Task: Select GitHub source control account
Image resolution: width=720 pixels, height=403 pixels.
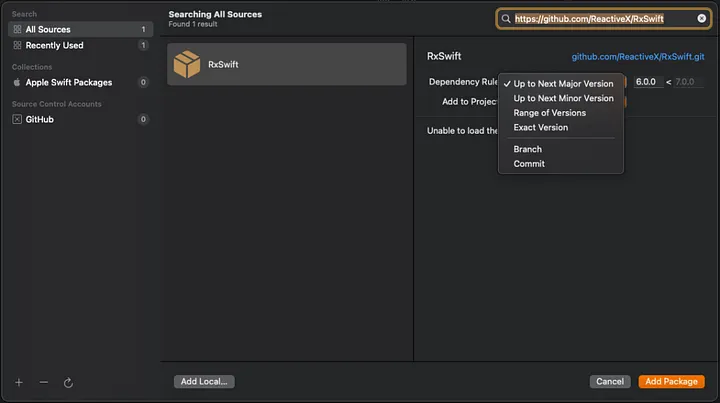Action: coord(80,119)
